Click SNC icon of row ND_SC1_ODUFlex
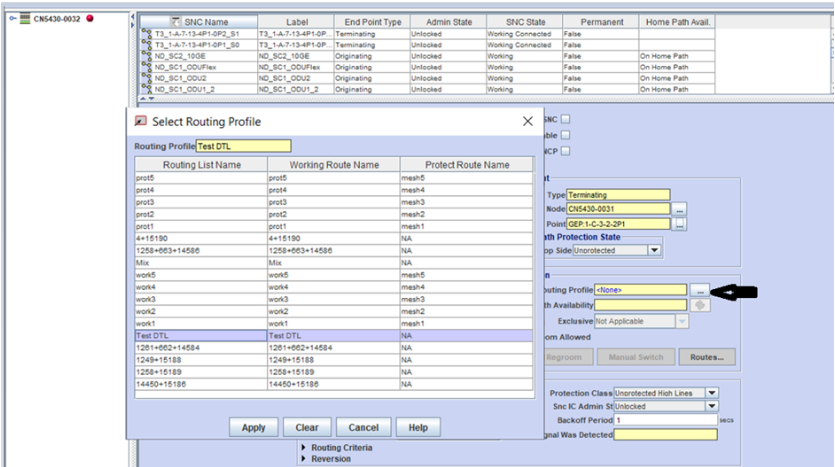 (x=146, y=67)
